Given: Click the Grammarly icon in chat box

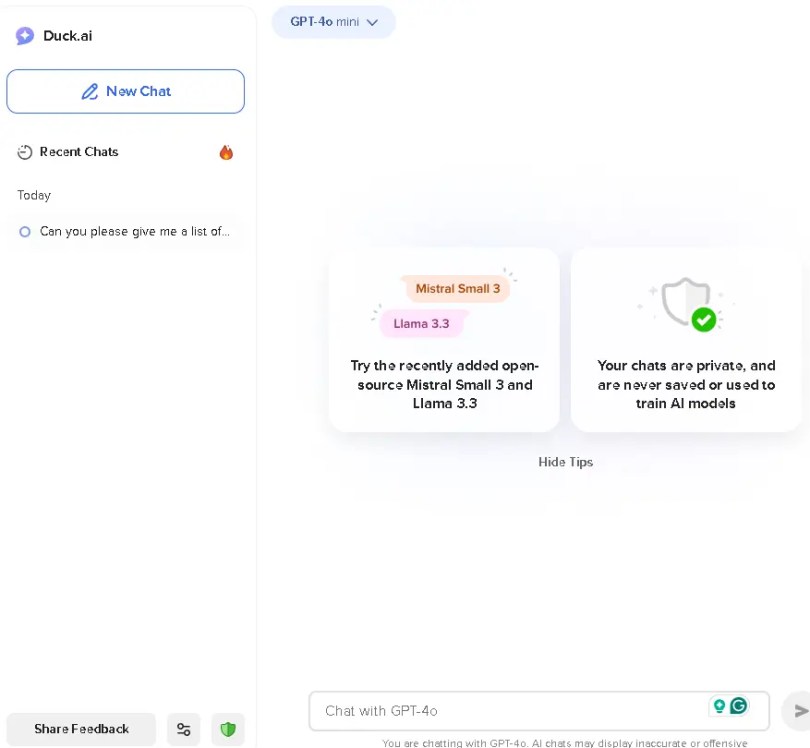Looking at the screenshot, I should pos(739,705).
